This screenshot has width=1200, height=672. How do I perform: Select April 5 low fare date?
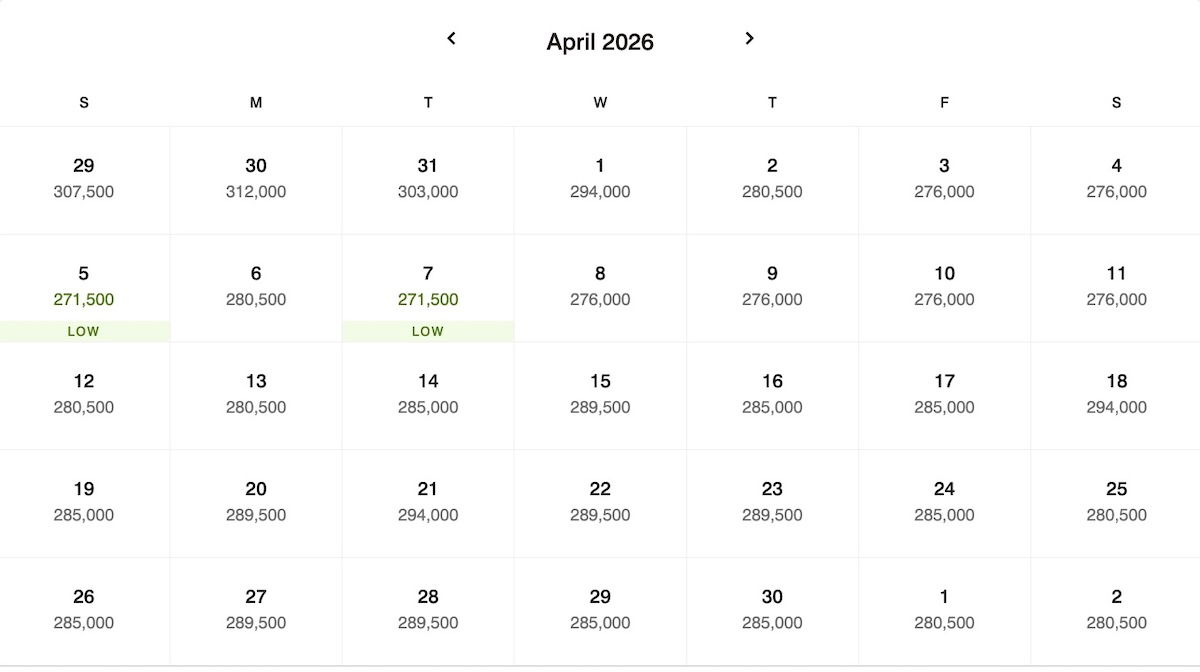pos(84,288)
